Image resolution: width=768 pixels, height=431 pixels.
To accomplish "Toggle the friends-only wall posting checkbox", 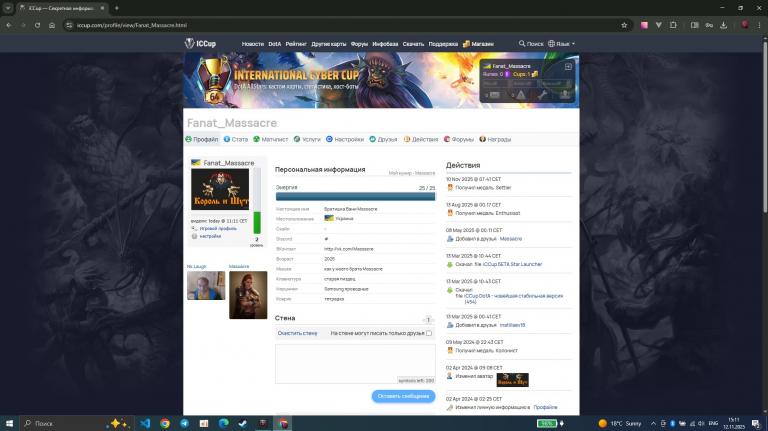I will 429,333.
